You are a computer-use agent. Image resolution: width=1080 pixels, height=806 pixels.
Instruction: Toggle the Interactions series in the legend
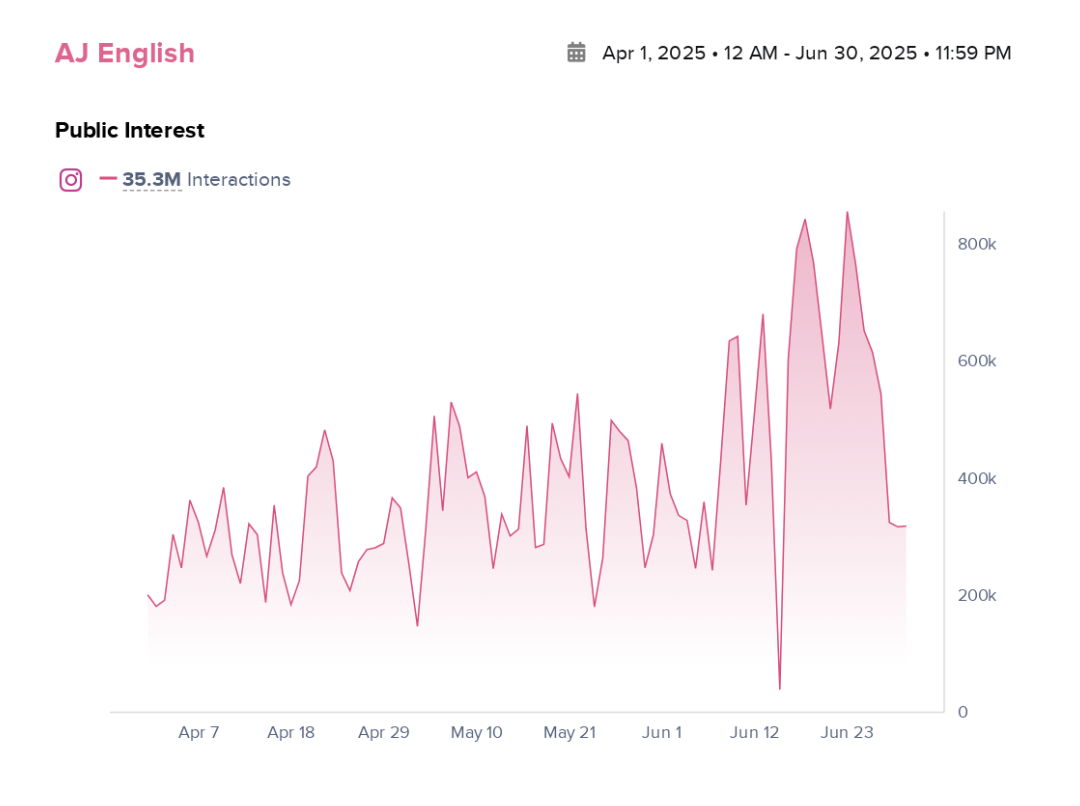click(239, 180)
